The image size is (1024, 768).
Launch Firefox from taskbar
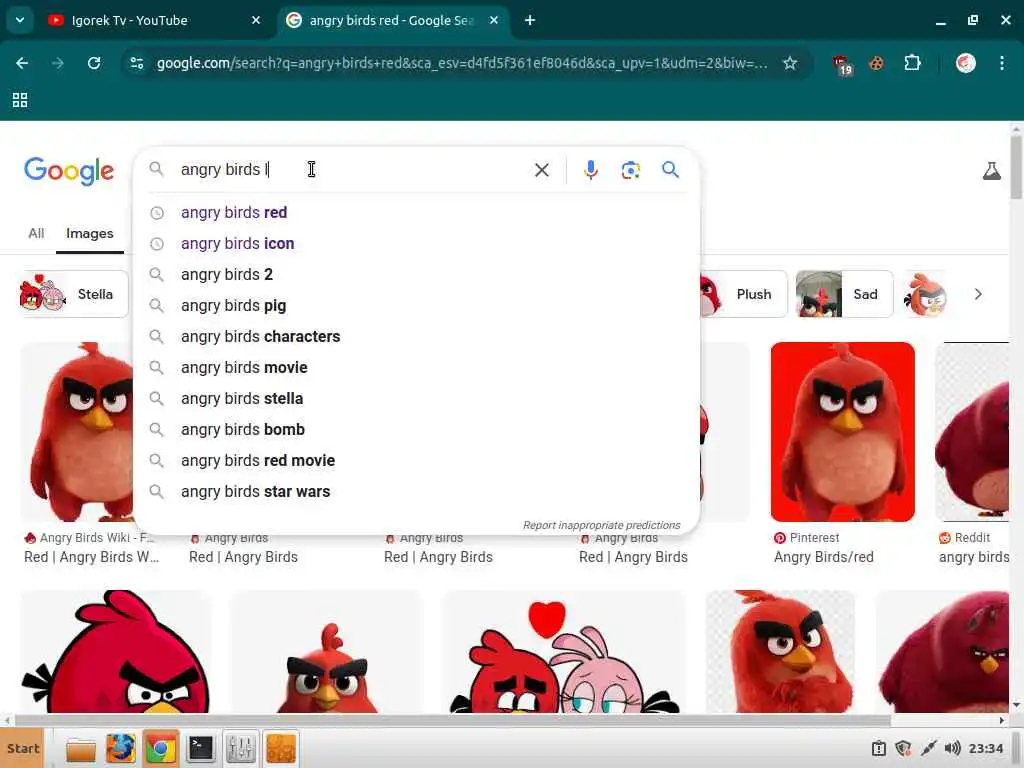coord(120,749)
